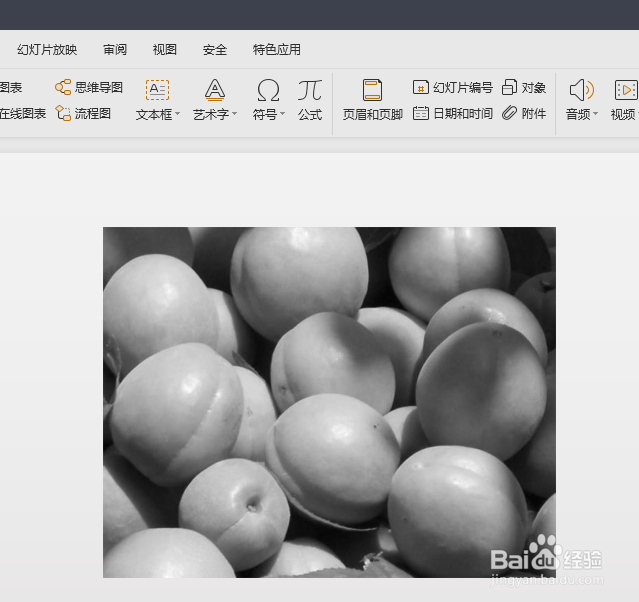Click the 视频 video icon
Screen dimensions: 639x602
tap(626, 90)
